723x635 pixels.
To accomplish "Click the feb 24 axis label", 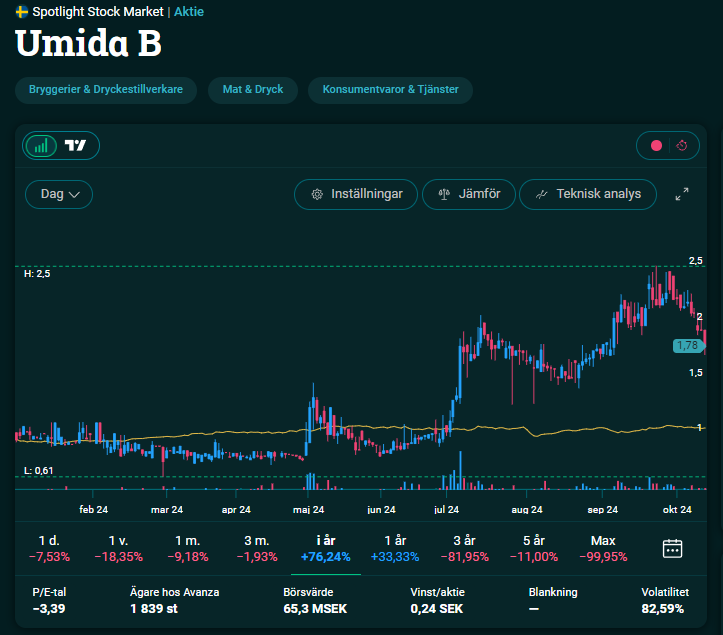I will pos(93,510).
